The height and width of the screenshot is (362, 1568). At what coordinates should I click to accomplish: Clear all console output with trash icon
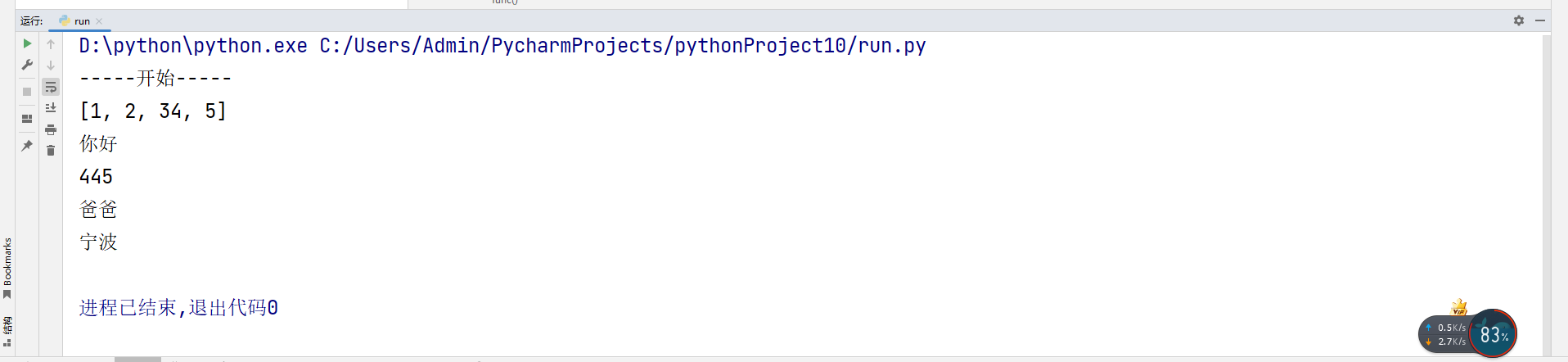point(51,151)
